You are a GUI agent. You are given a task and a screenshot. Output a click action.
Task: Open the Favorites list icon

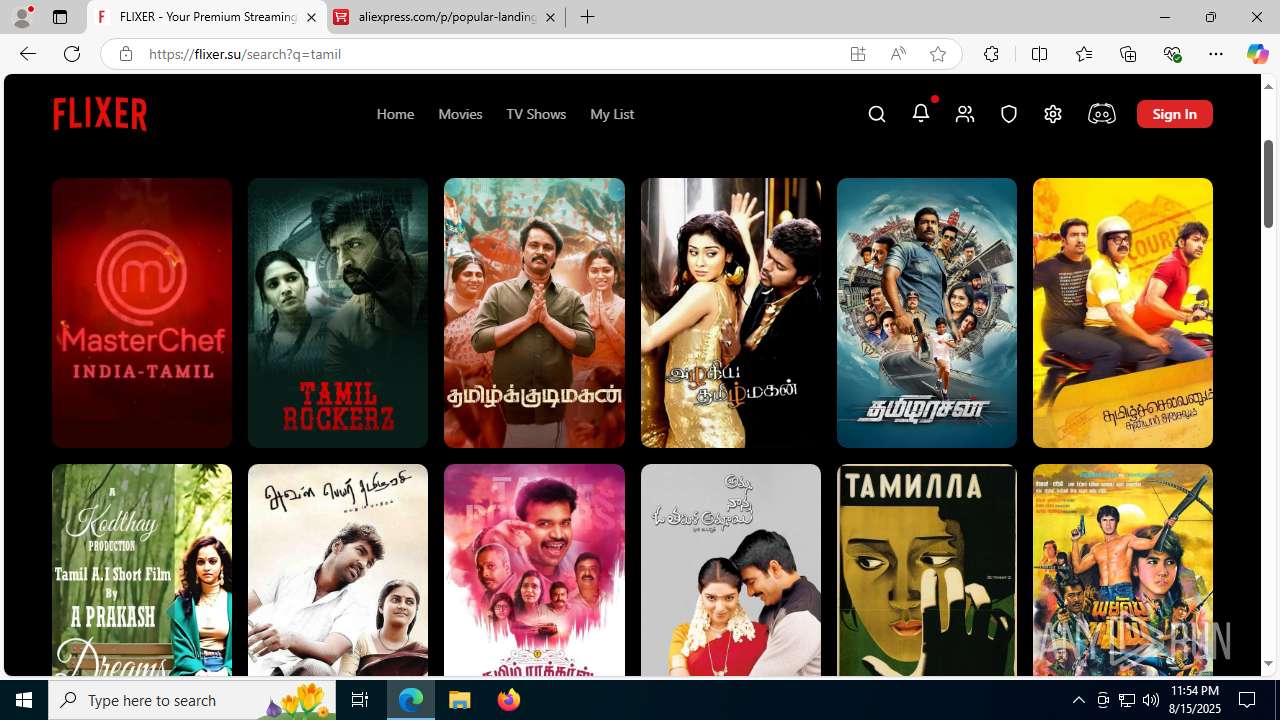point(1084,54)
